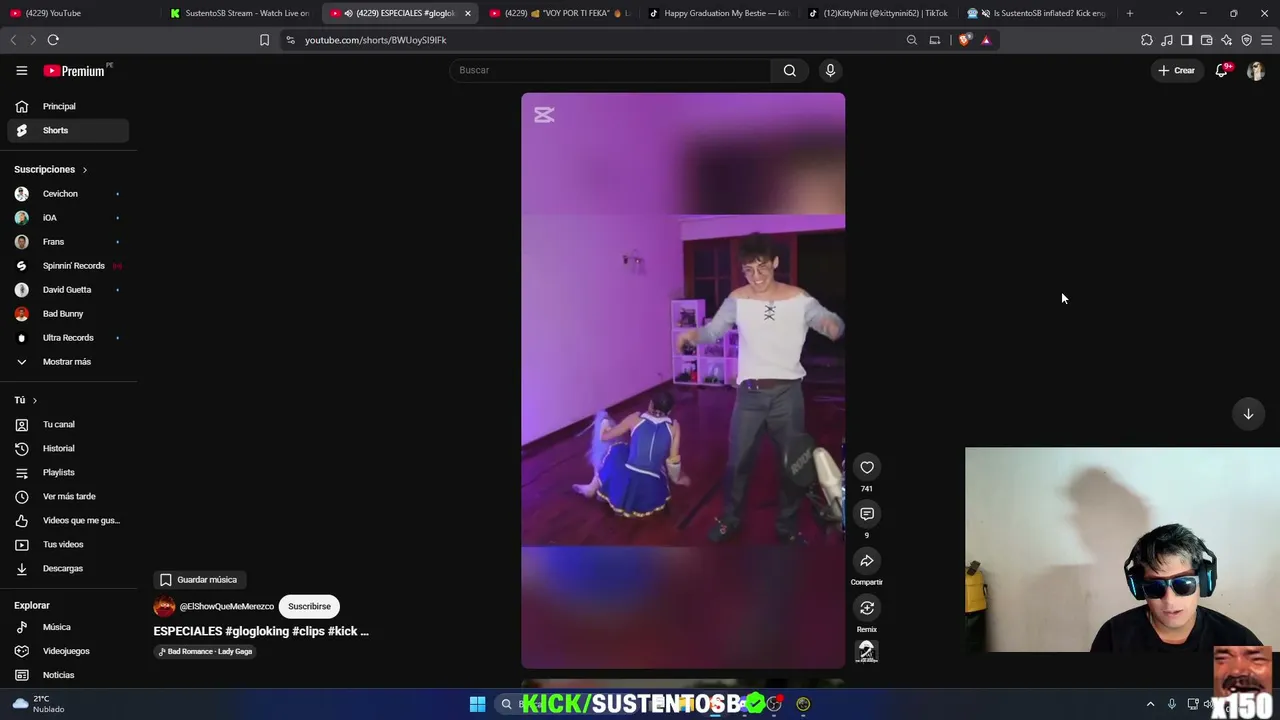
Task: Remix this Short
Action: click(x=867, y=608)
